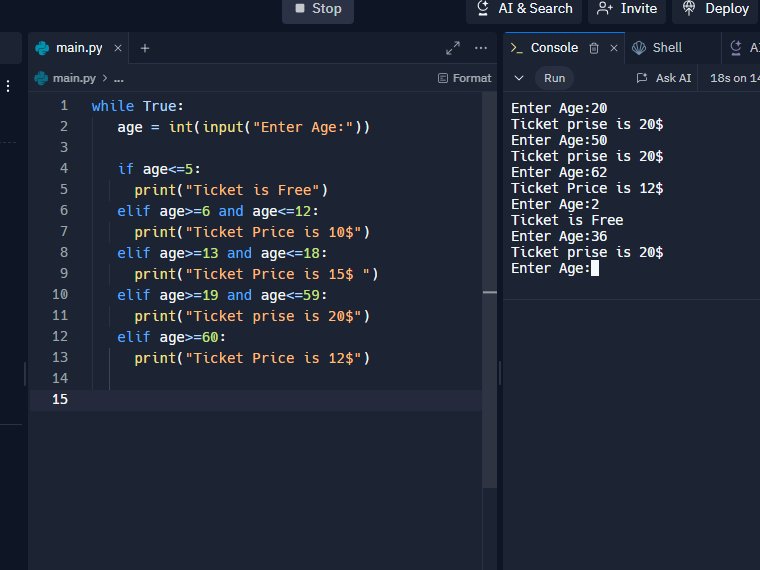Click line number 10 in the gutter

coord(60,295)
